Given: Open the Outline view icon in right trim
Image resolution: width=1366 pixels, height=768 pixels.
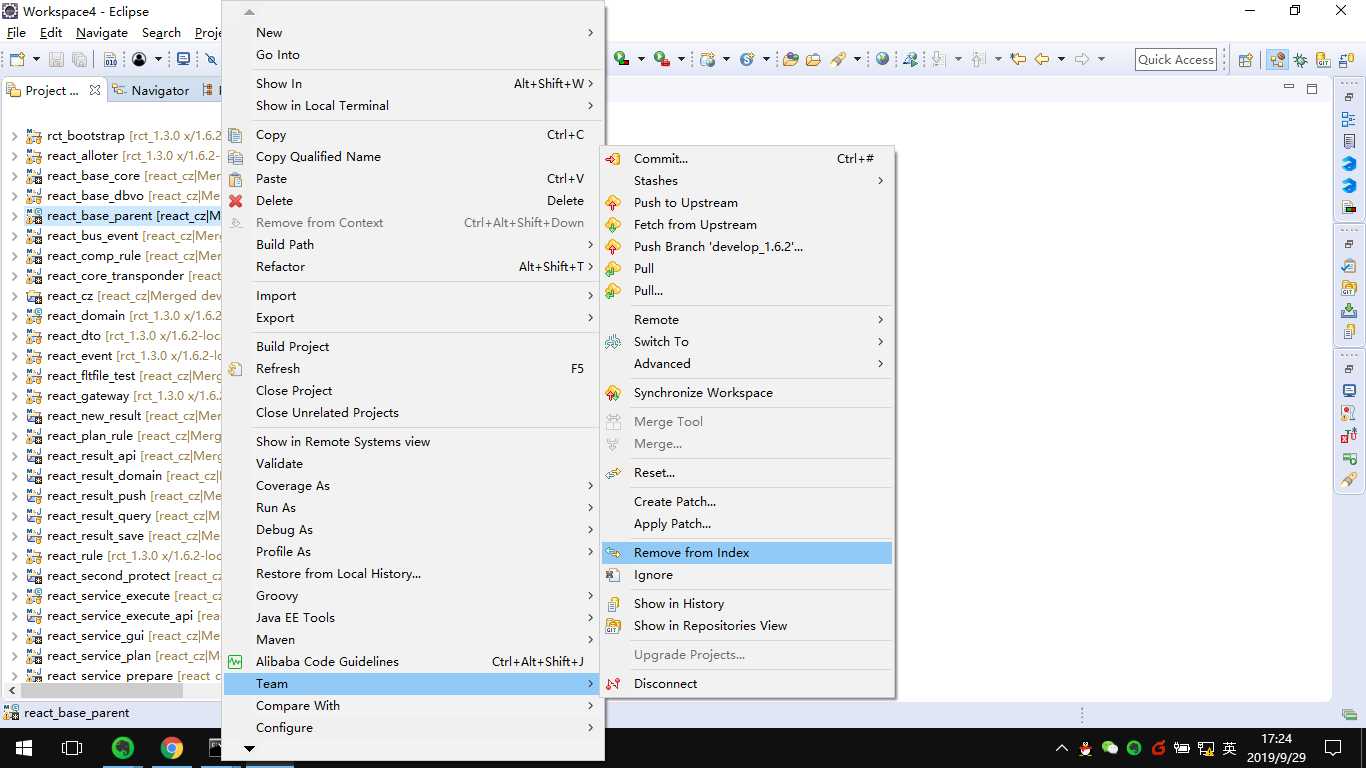Looking at the screenshot, I should tap(1349, 120).
